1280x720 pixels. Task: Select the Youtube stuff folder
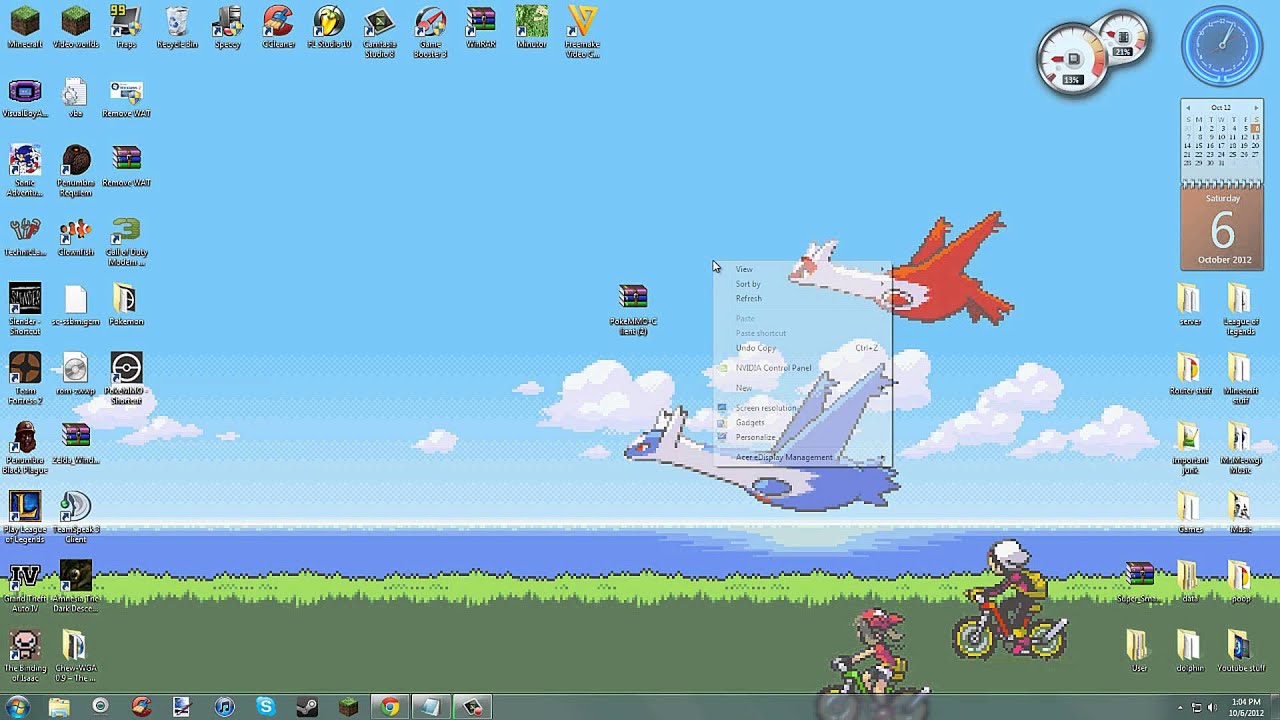(x=1240, y=651)
